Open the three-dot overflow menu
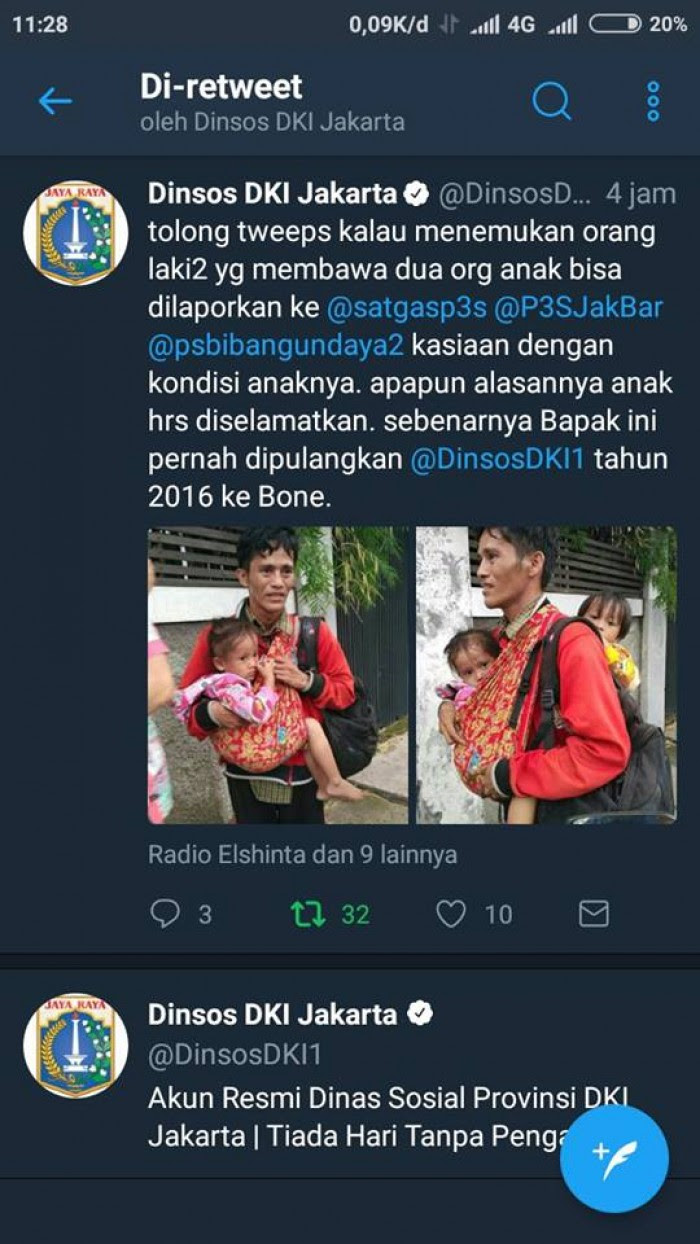 pyautogui.click(x=653, y=101)
